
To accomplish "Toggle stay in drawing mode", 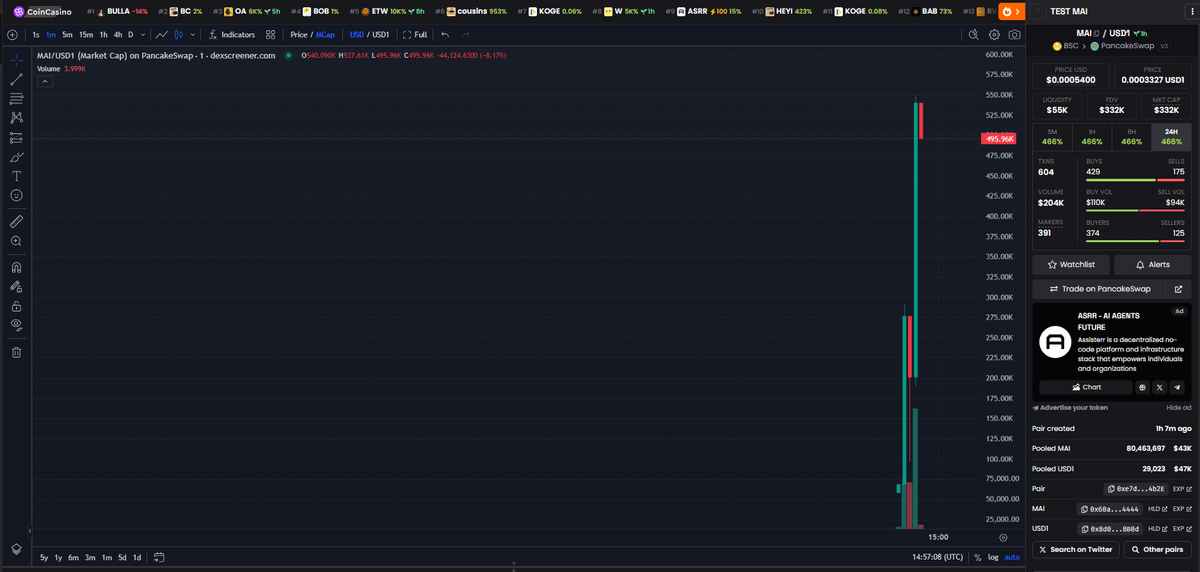I will click(16, 286).
